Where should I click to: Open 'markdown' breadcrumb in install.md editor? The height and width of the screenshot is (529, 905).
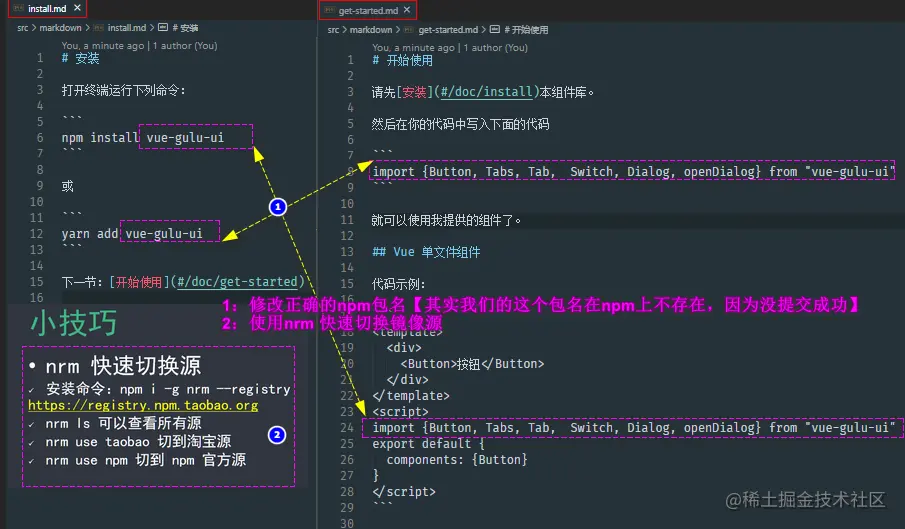pos(61,28)
